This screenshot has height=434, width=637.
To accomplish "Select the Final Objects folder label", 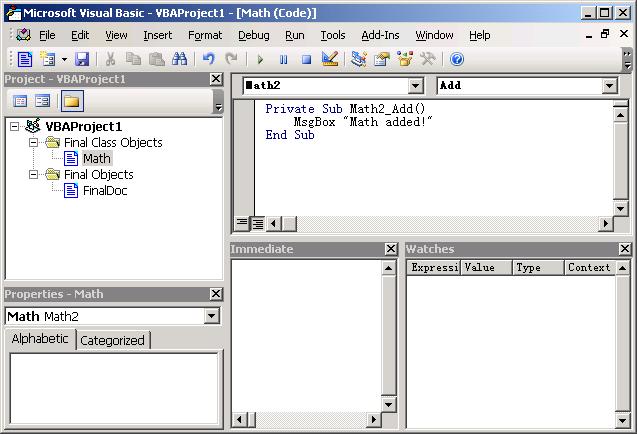I will click(x=99, y=174).
